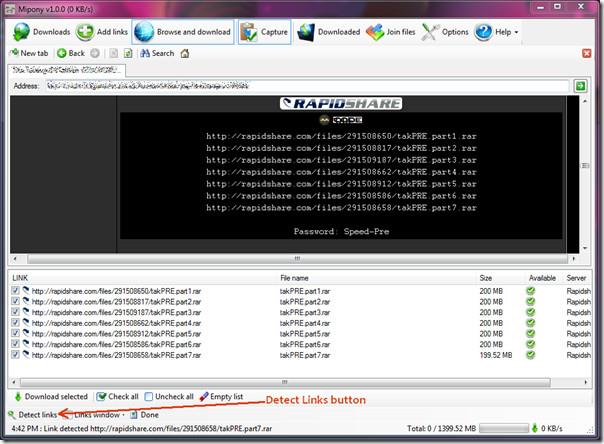Click the green Go arrow beside address

point(580,86)
